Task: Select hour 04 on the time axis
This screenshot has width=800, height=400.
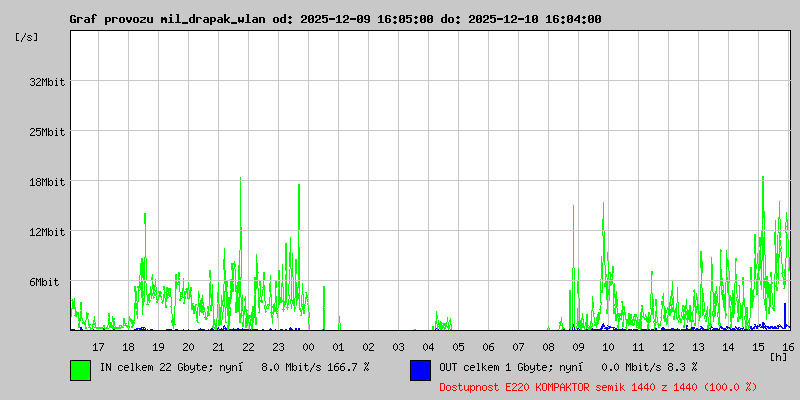Action: point(428,346)
